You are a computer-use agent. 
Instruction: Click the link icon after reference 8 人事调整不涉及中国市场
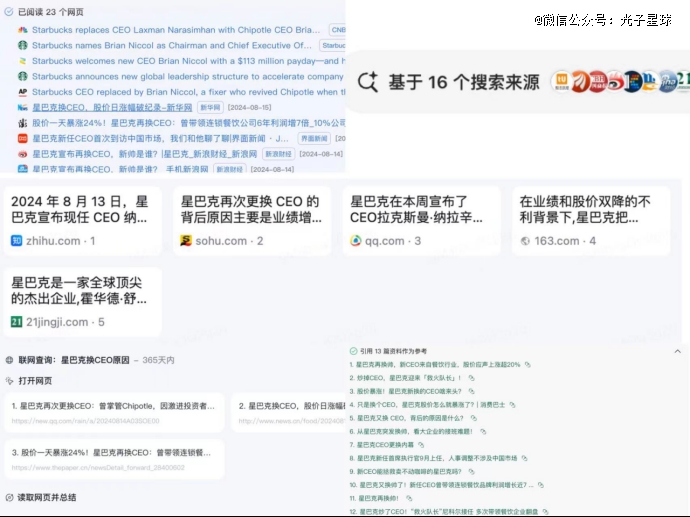(x=524, y=458)
